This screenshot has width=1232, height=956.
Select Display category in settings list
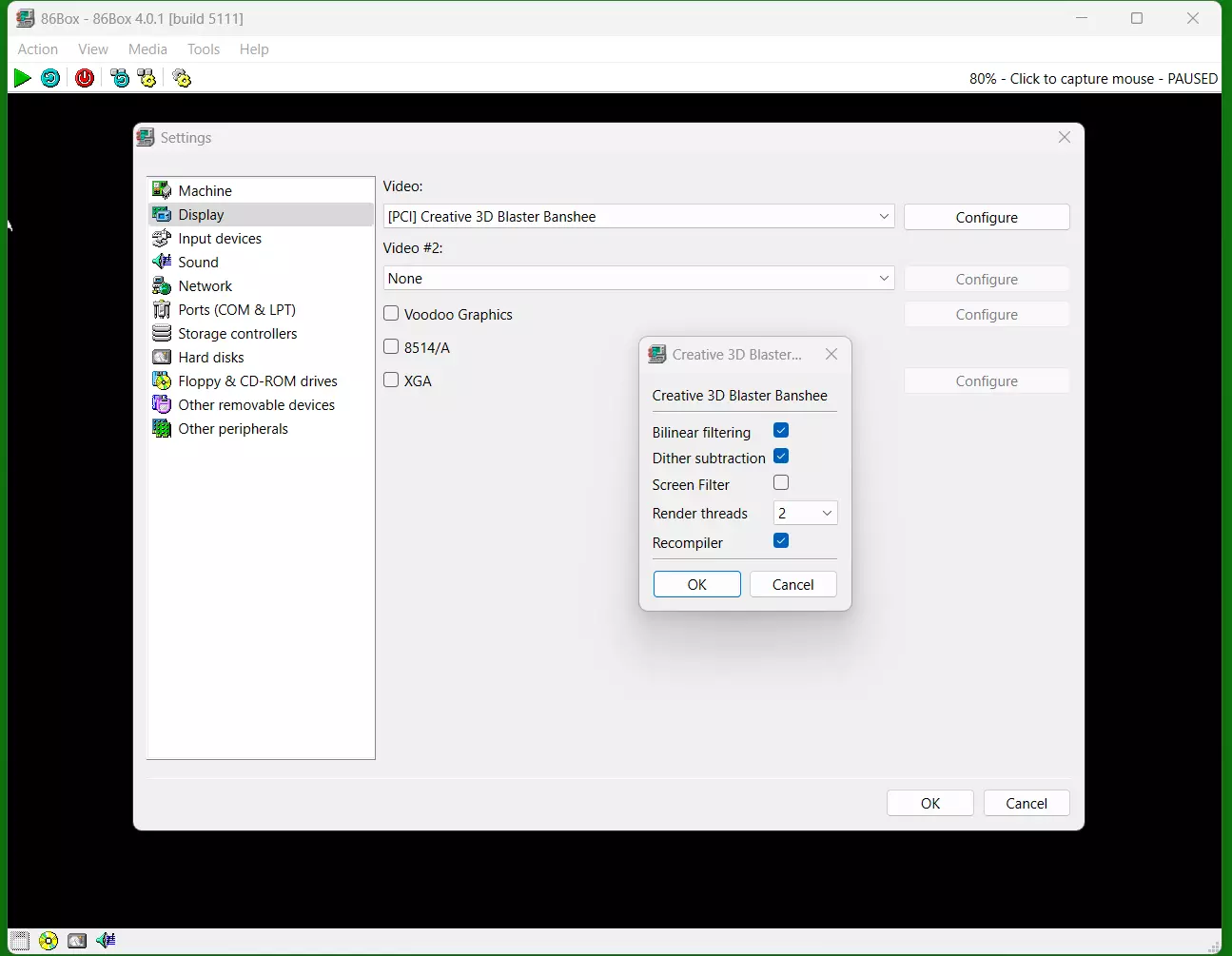click(x=261, y=214)
